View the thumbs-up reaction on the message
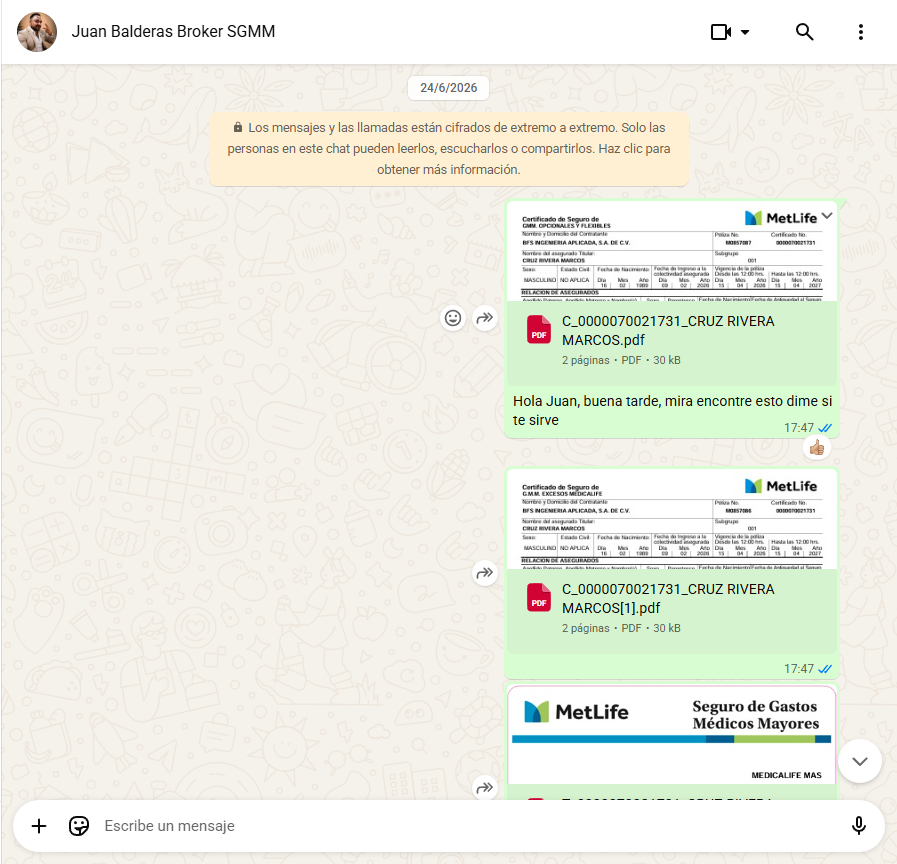 (x=817, y=447)
